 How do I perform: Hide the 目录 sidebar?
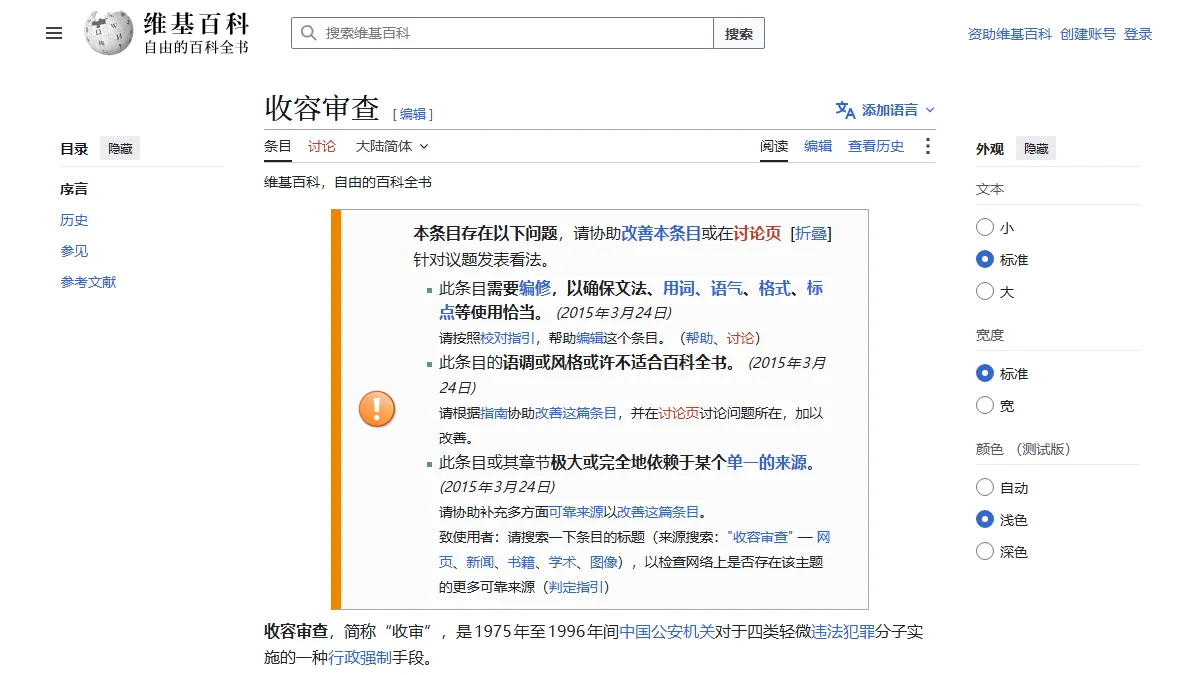point(120,149)
